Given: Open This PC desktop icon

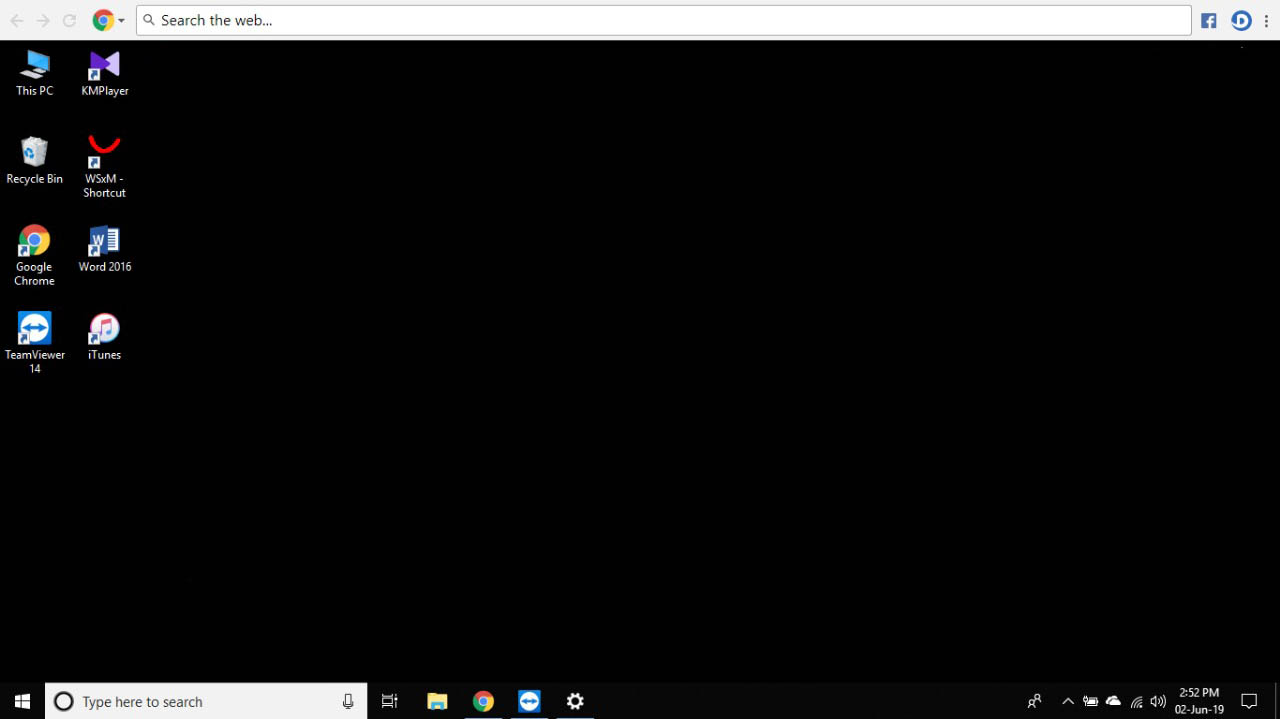Looking at the screenshot, I should (35, 73).
